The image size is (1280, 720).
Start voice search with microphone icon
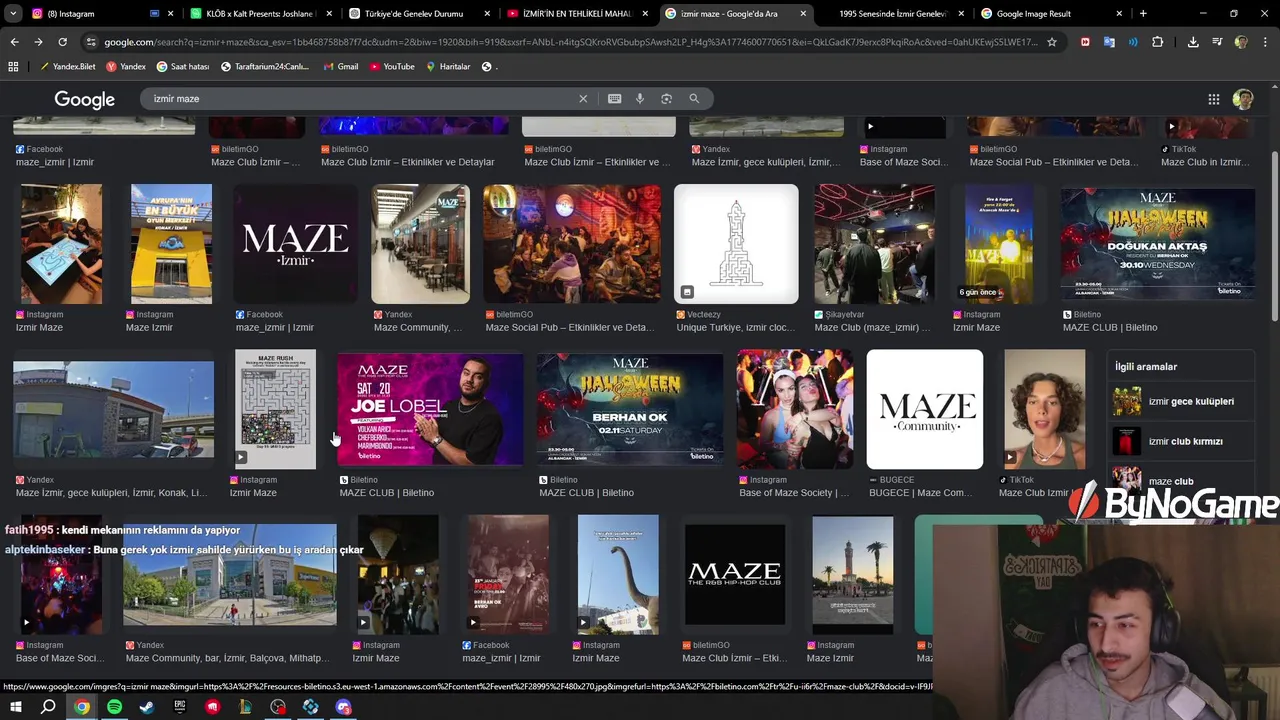tap(640, 98)
